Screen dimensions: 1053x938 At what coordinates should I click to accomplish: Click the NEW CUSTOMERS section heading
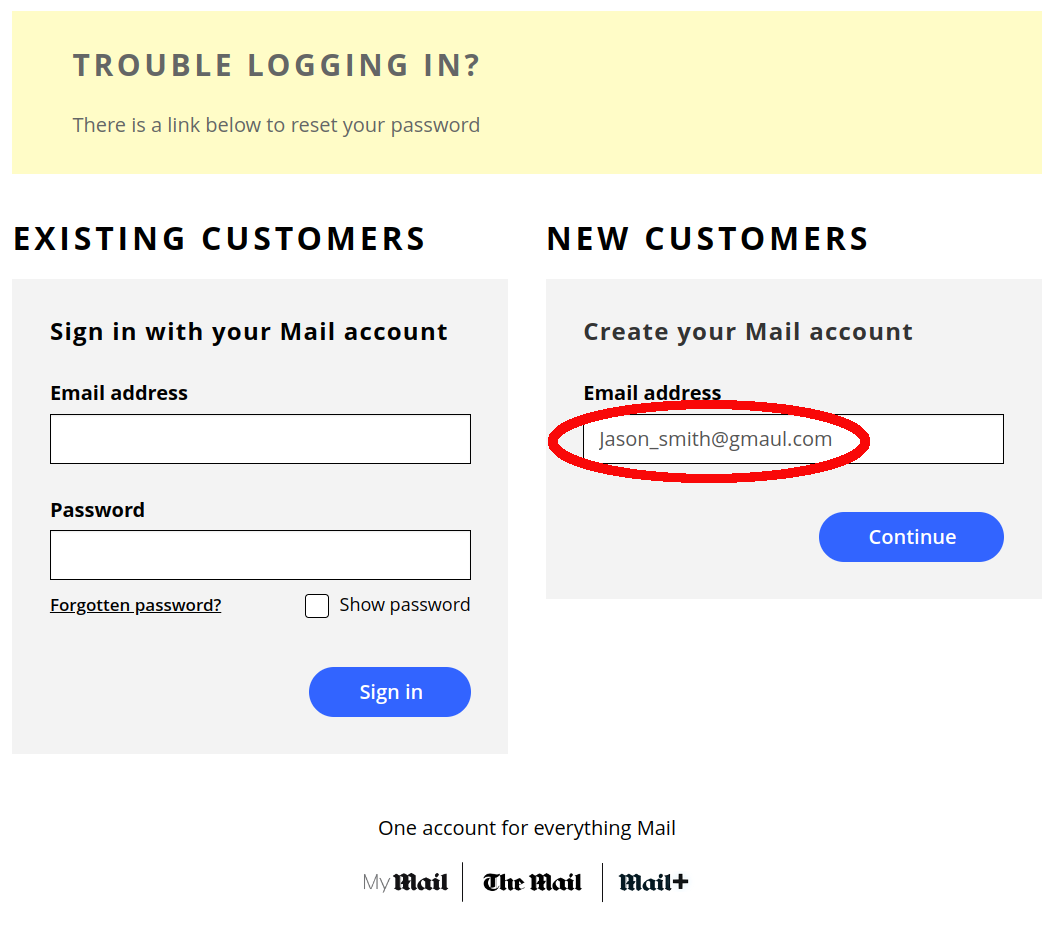coord(707,238)
